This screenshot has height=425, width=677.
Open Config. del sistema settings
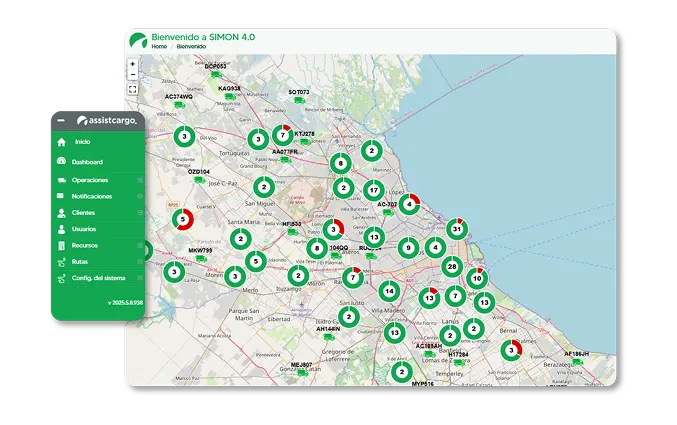(x=98, y=277)
